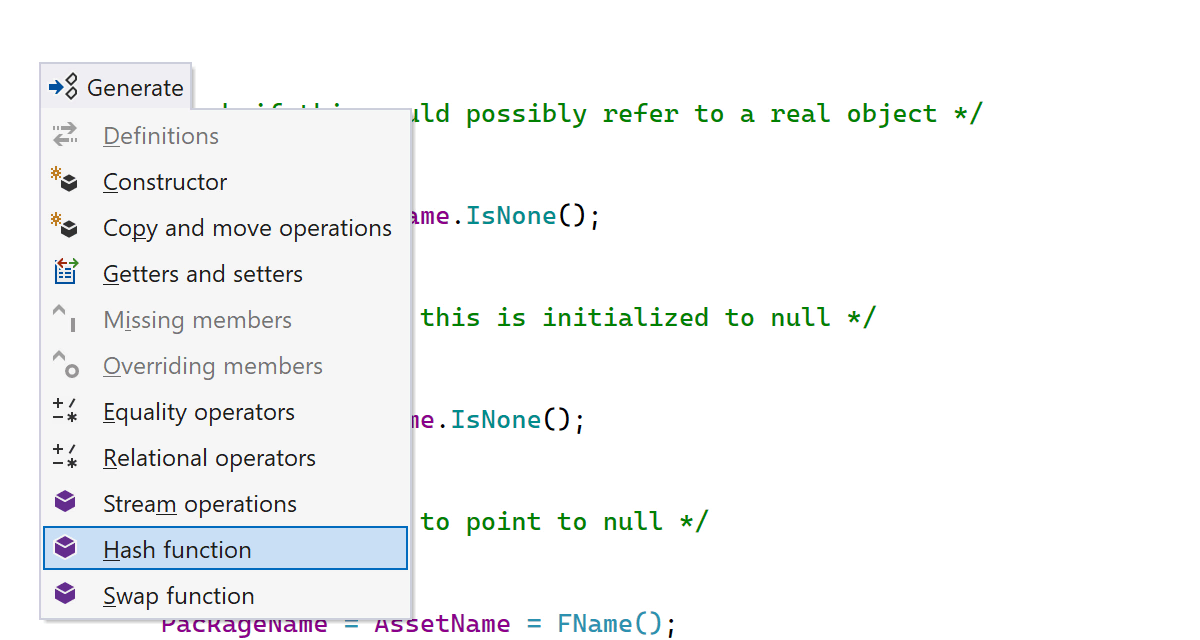This screenshot has width=1200, height=640.
Task: Select Stream operations menu item
Action: 200,504
